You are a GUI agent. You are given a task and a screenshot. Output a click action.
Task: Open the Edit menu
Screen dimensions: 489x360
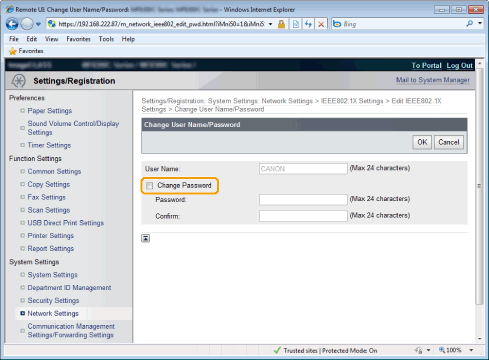32,39
